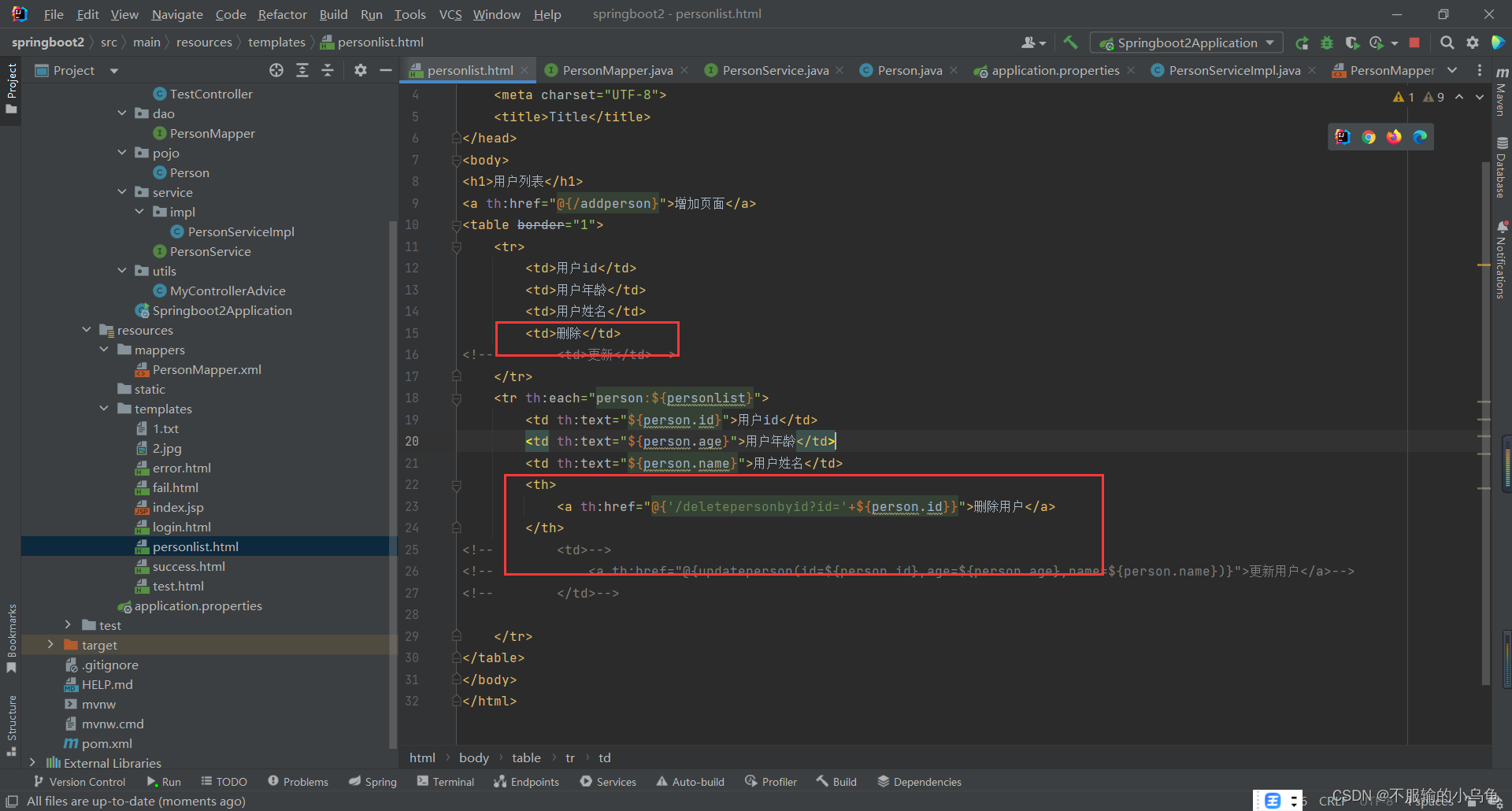Screen dimensions: 1512x811
Task: Click Collapse All in Project panel
Action: 328,70
